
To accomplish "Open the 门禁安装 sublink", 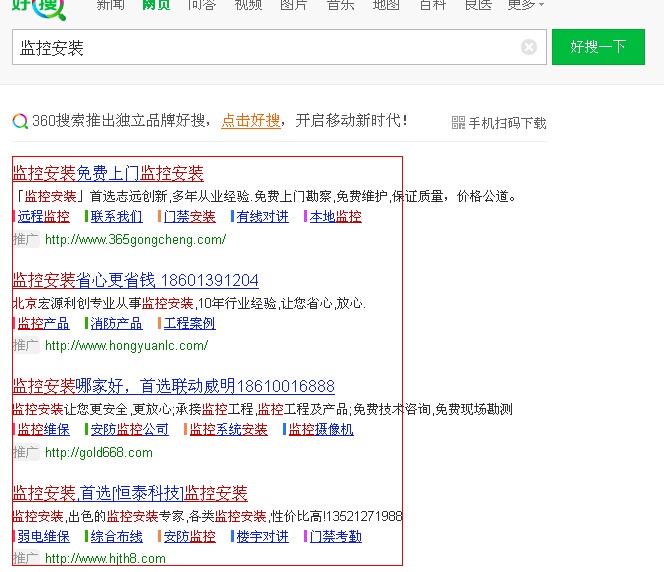I will tap(189, 217).
